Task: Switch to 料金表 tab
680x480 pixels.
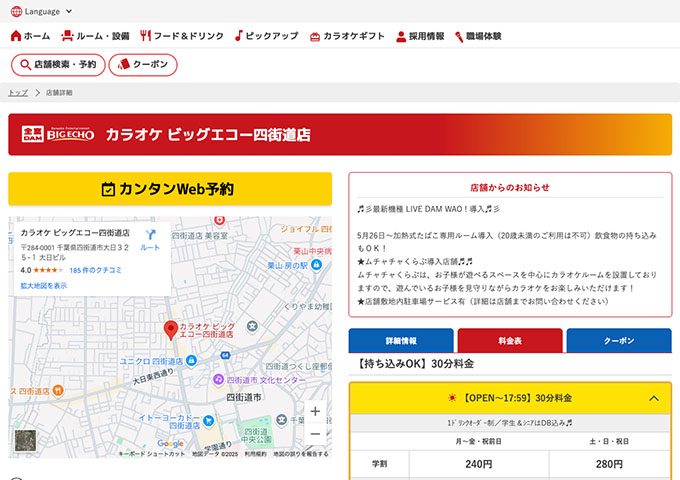Action: pyautogui.click(x=510, y=341)
